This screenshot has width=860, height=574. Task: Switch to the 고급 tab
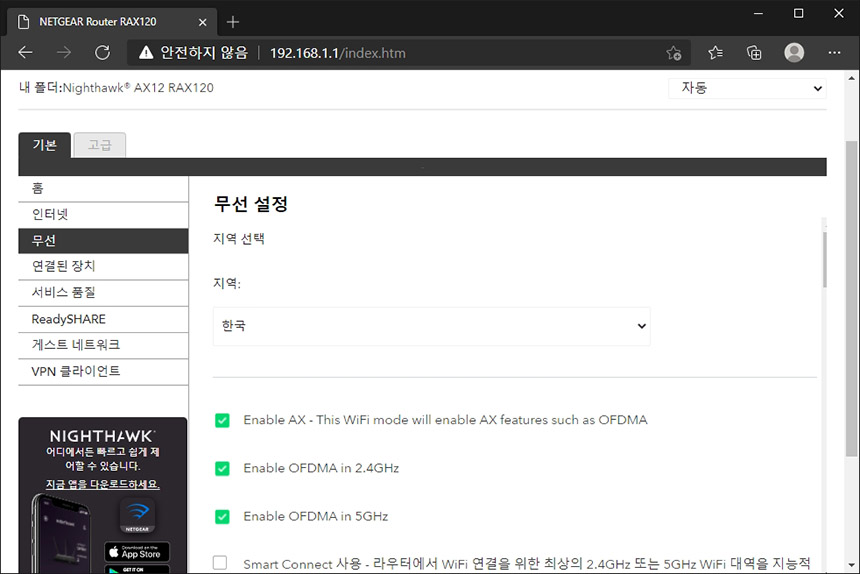coord(100,145)
